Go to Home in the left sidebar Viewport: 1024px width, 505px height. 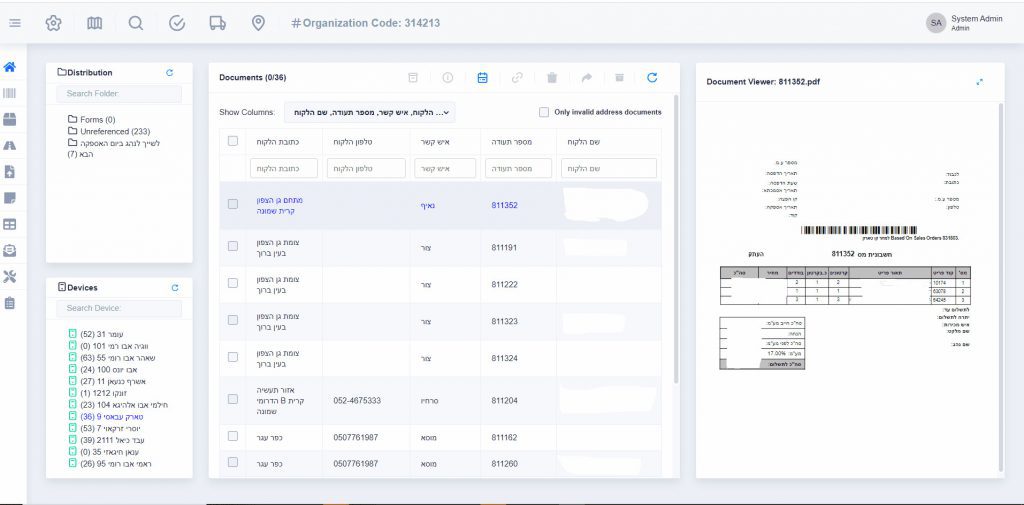tap(10, 67)
